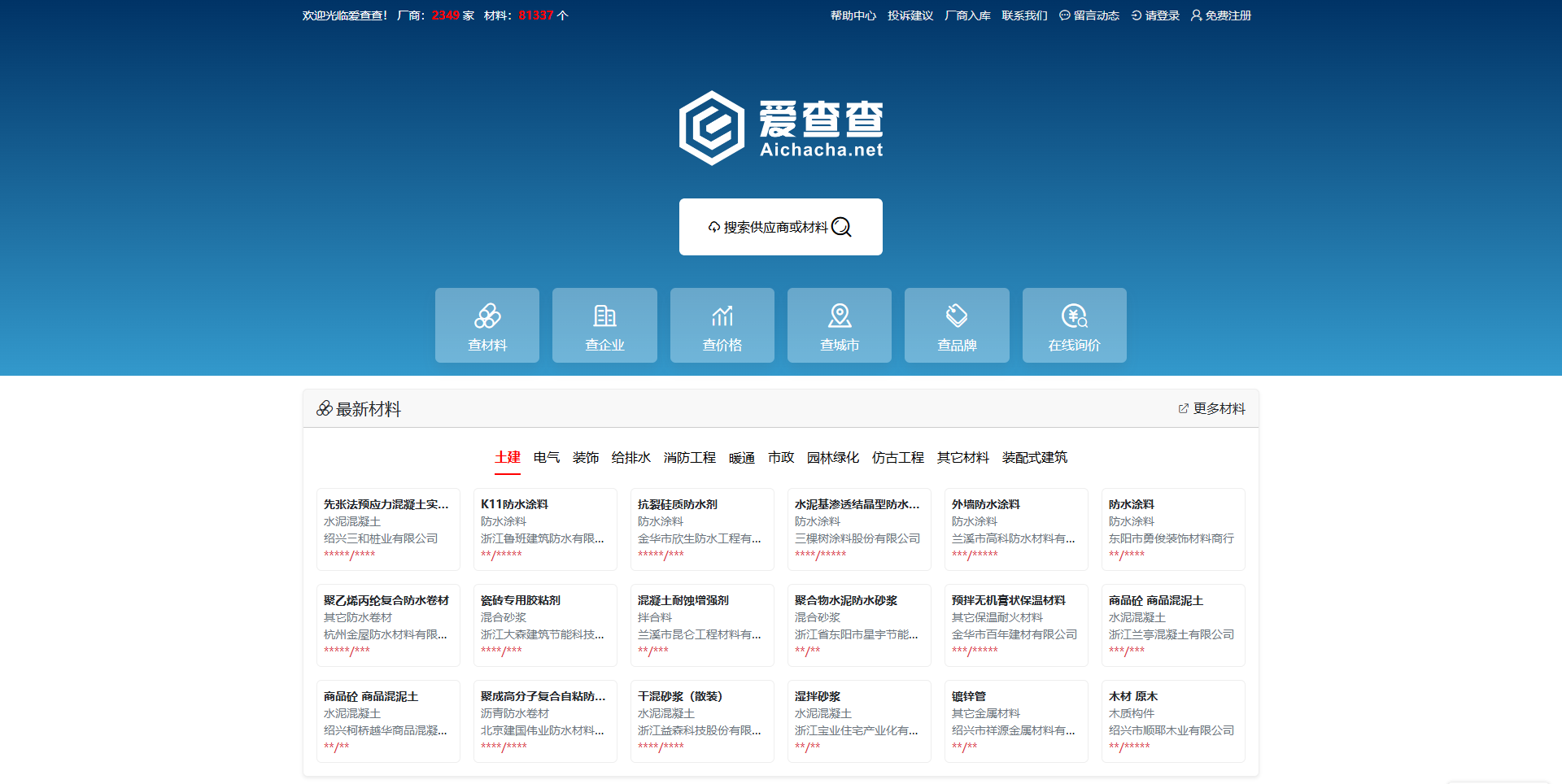
Task: Switch to the 消防工程 tab
Action: (x=690, y=458)
